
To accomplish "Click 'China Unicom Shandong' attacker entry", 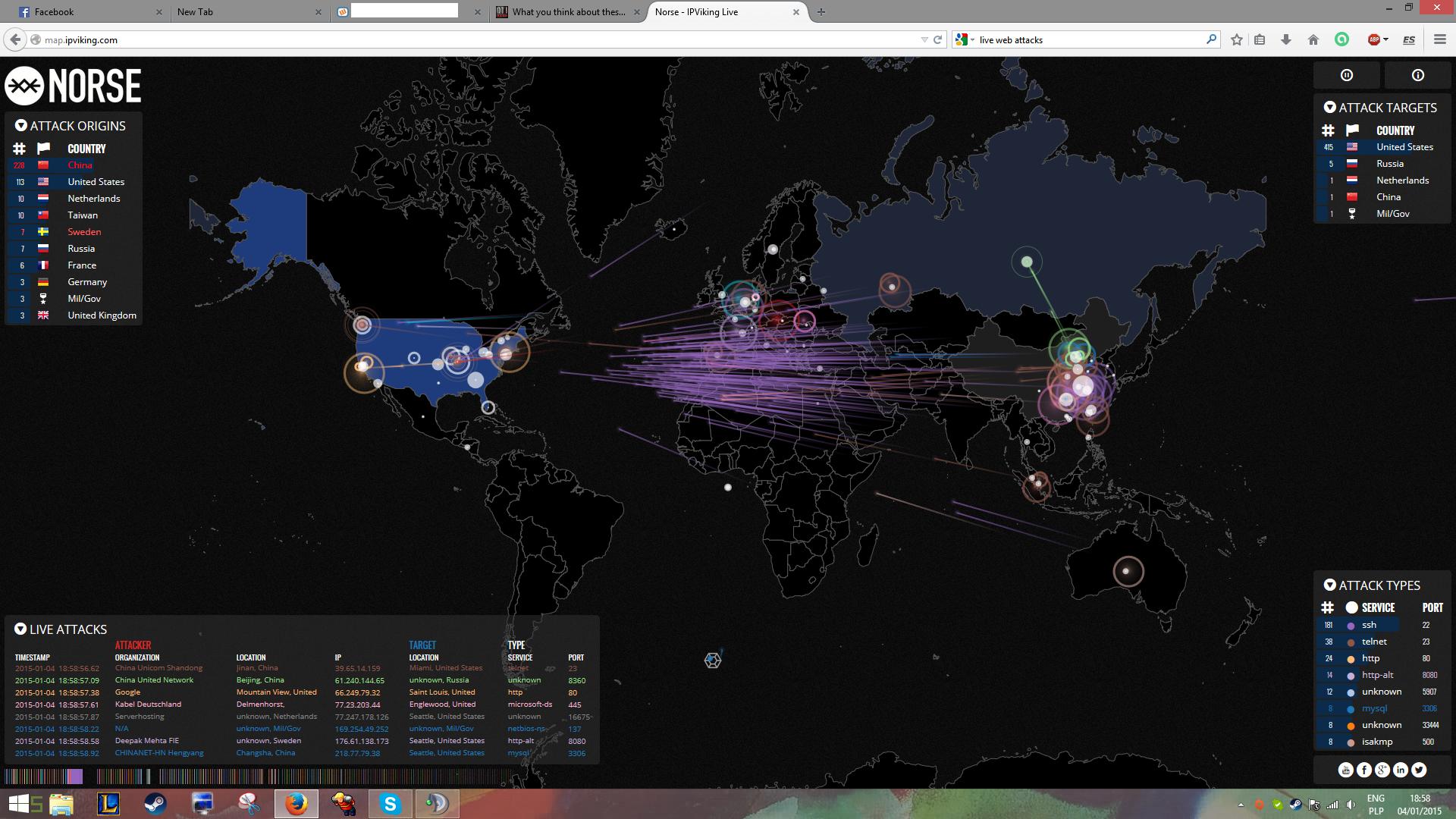I will 158,668.
